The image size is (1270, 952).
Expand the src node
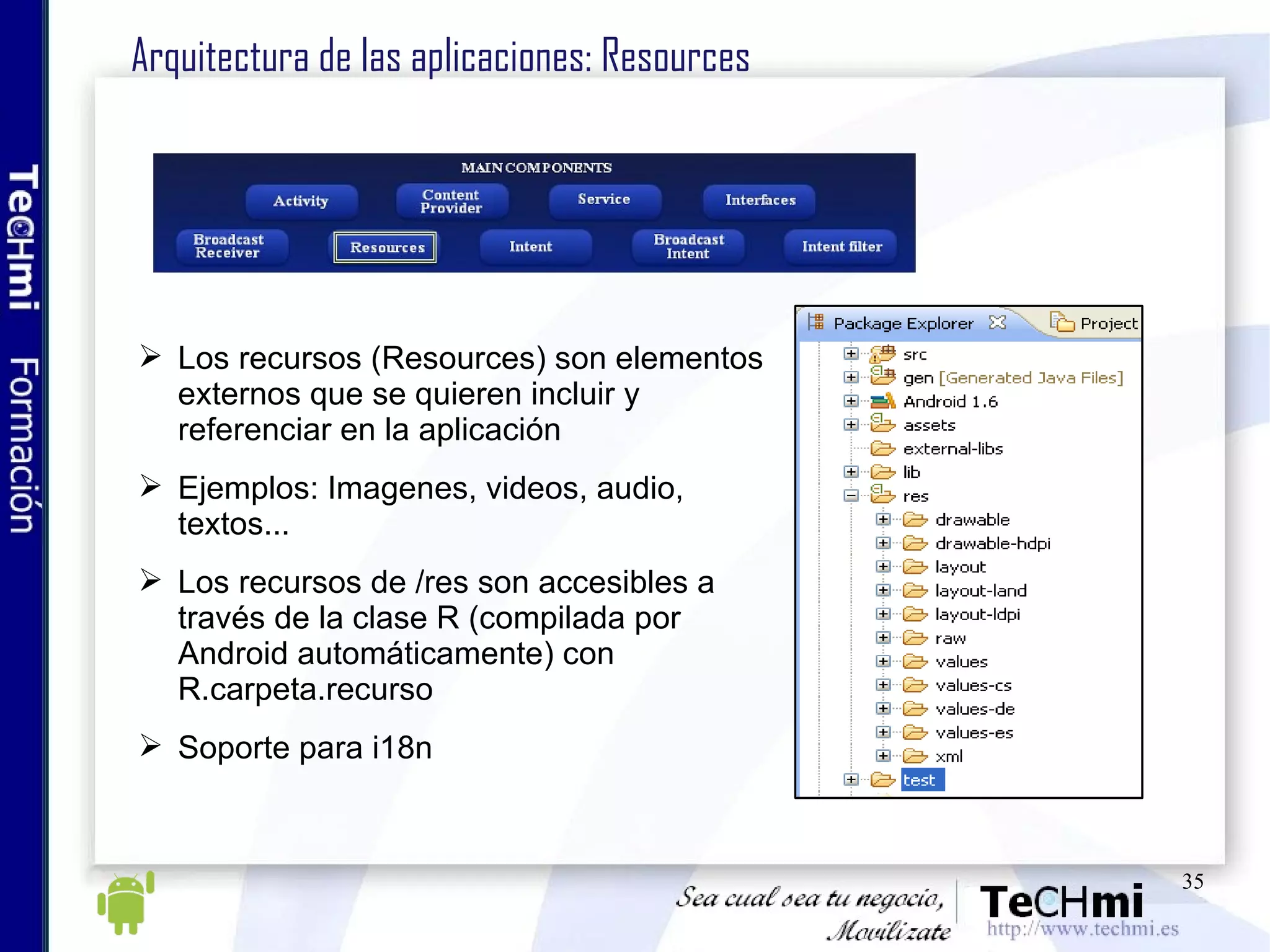point(851,354)
